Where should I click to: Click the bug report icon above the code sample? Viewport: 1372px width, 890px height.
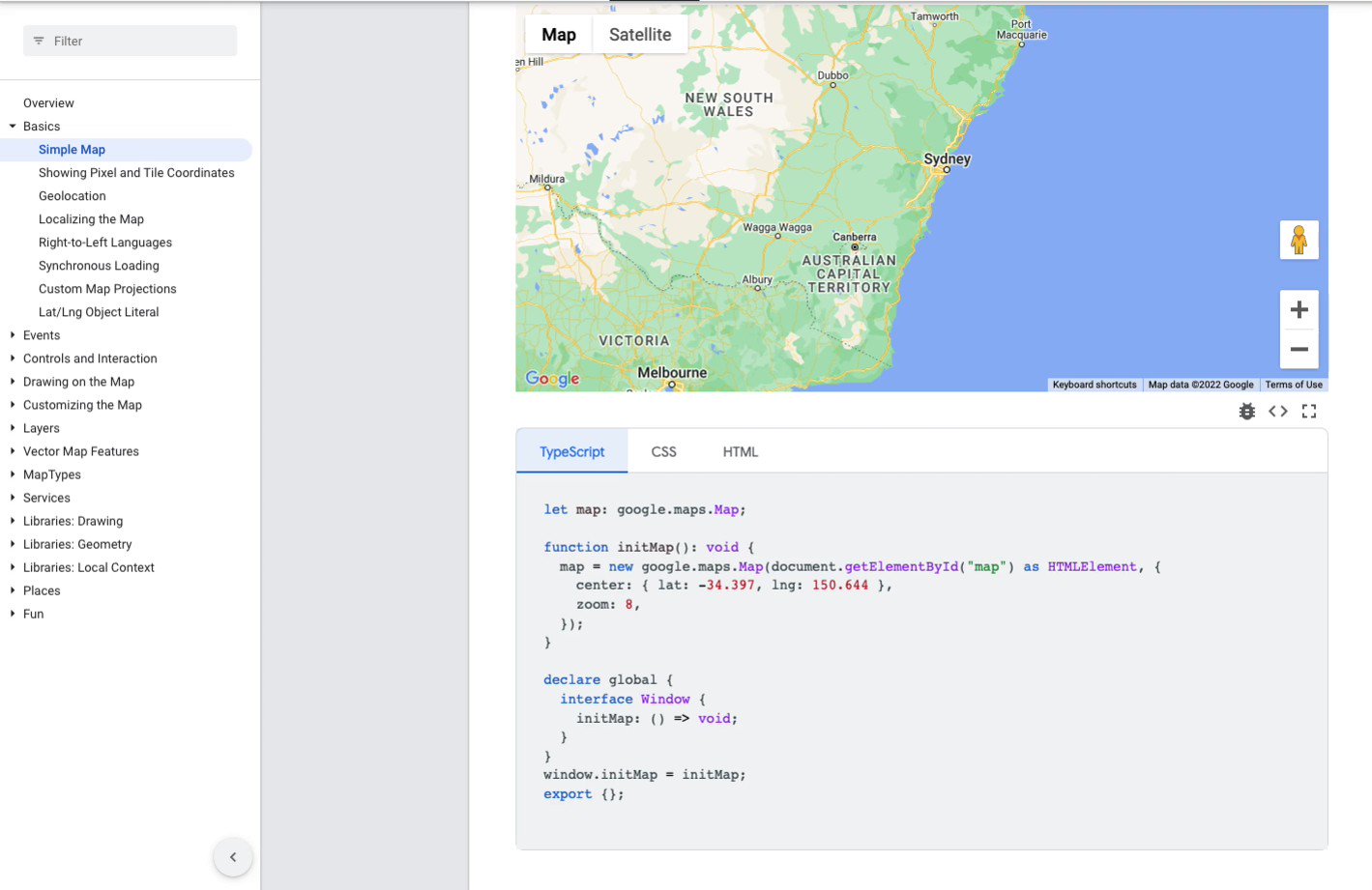coord(1246,411)
